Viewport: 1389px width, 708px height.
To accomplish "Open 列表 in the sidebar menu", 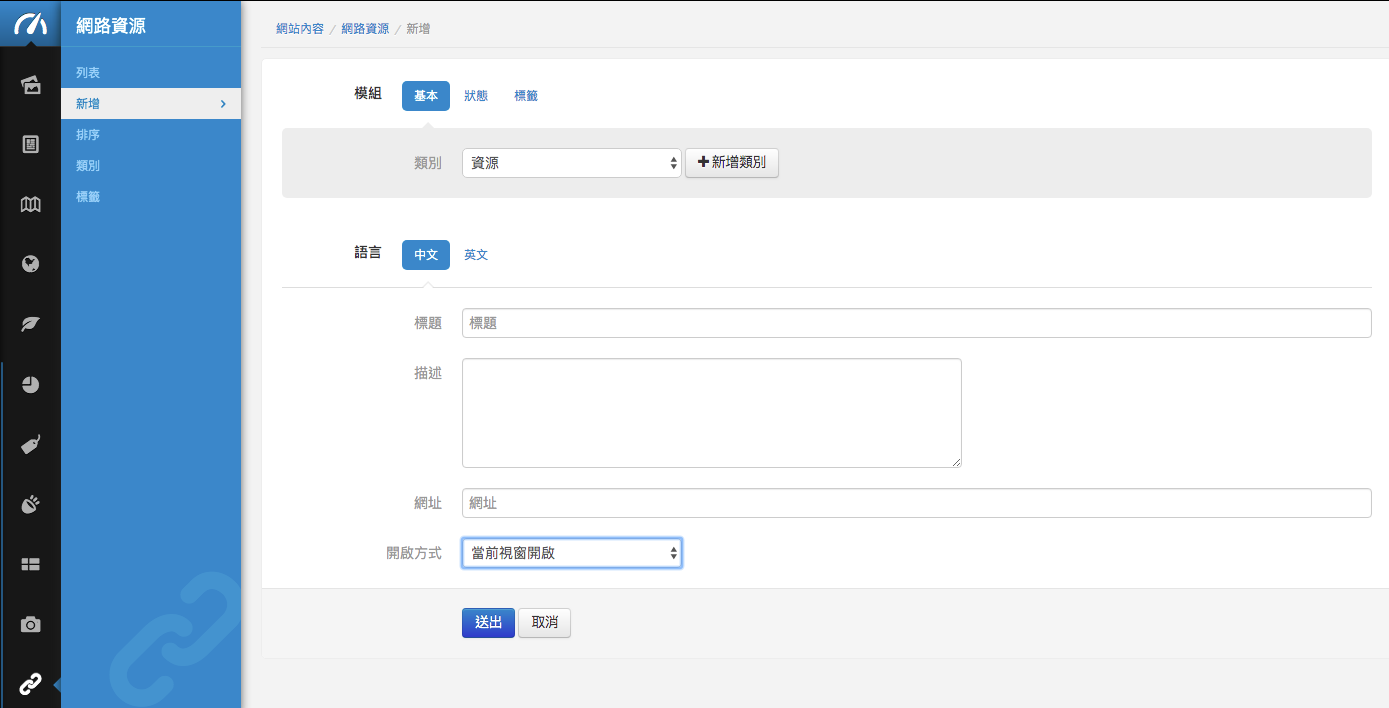I will tap(88, 73).
